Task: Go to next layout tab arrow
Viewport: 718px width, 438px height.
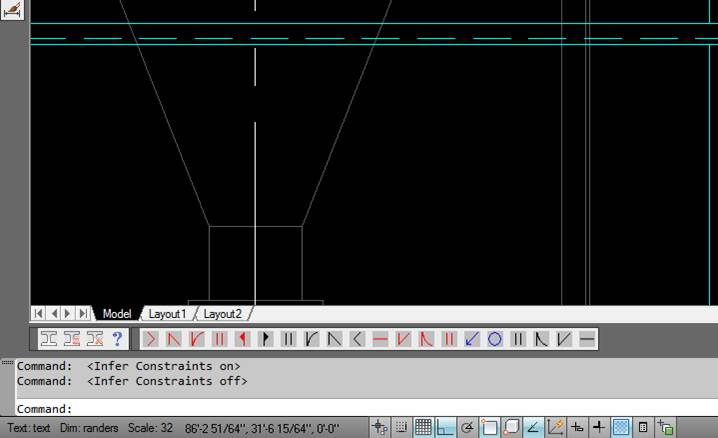Action: point(68,314)
